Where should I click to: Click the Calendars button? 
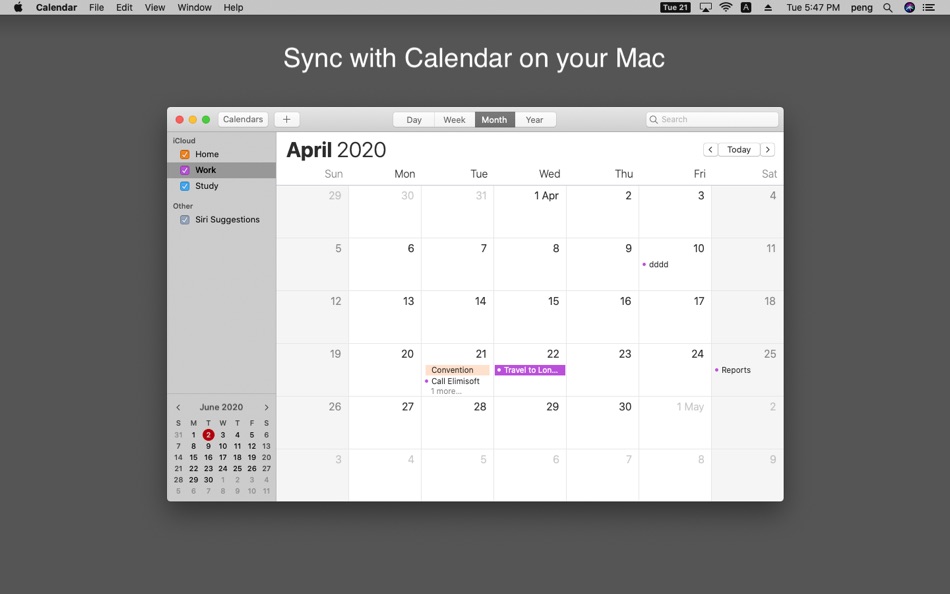coord(243,119)
